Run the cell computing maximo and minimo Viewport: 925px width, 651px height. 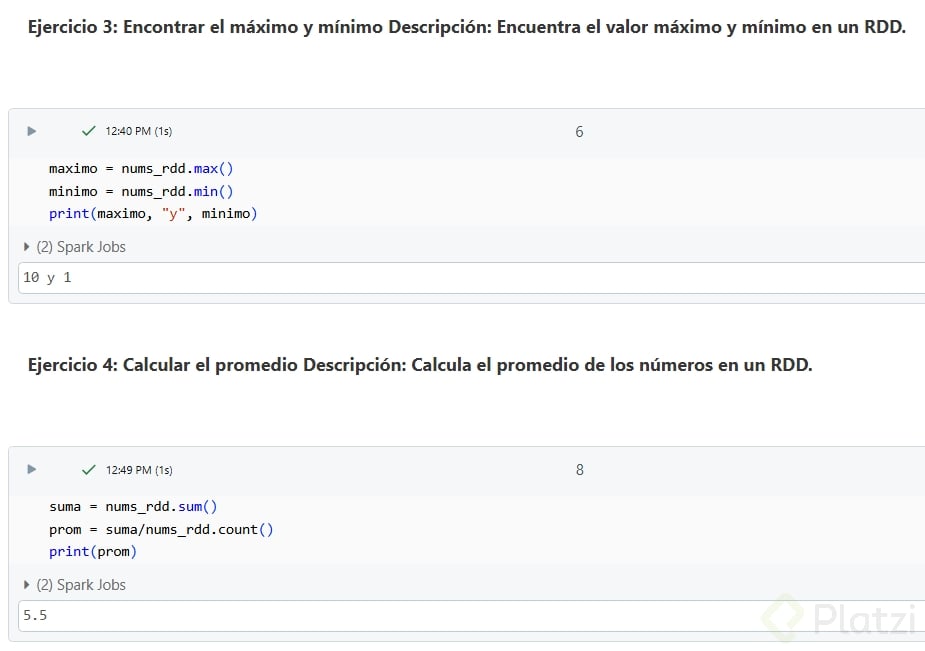31,131
